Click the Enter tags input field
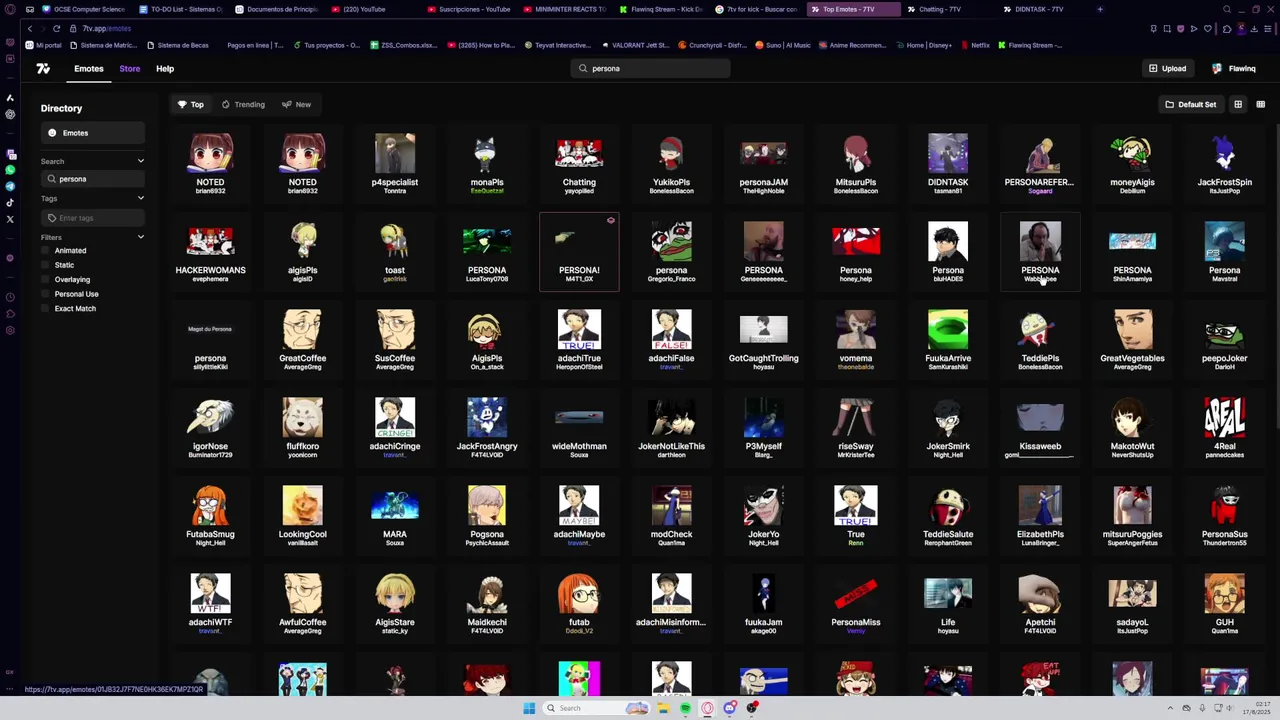This screenshot has height=720, width=1280. (93, 218)
